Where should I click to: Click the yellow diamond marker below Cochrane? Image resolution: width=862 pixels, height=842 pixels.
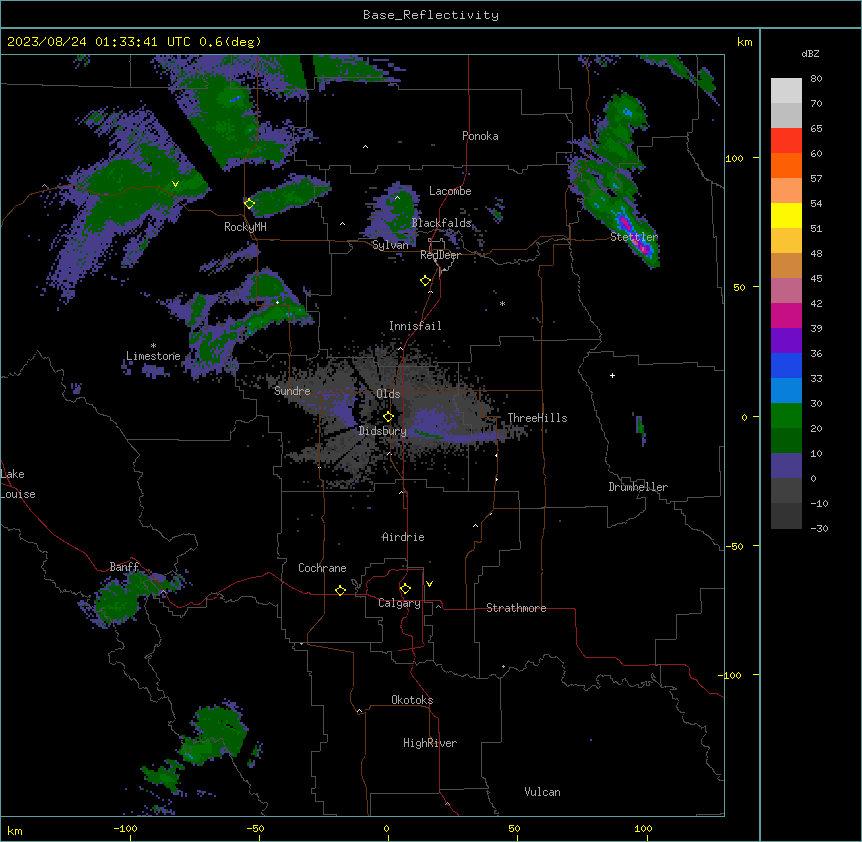click(340, 590)
